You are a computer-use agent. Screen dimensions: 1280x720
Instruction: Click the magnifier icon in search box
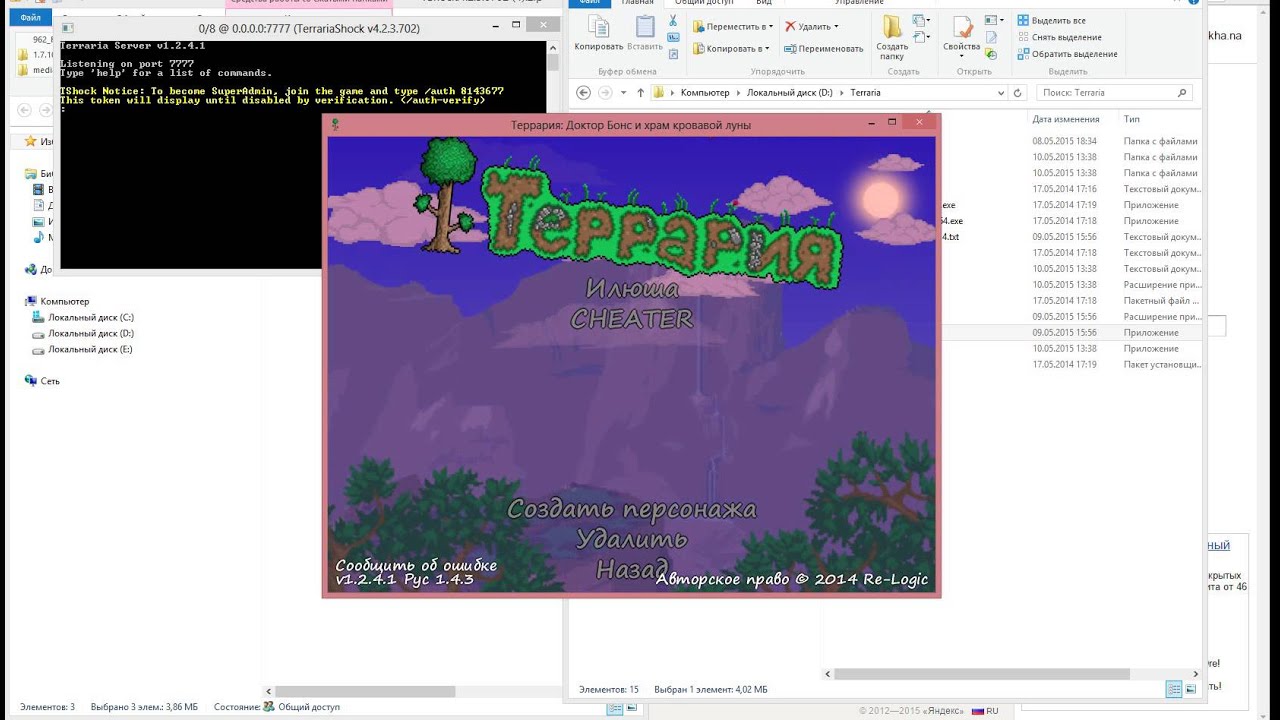[x=1183, y=92]
